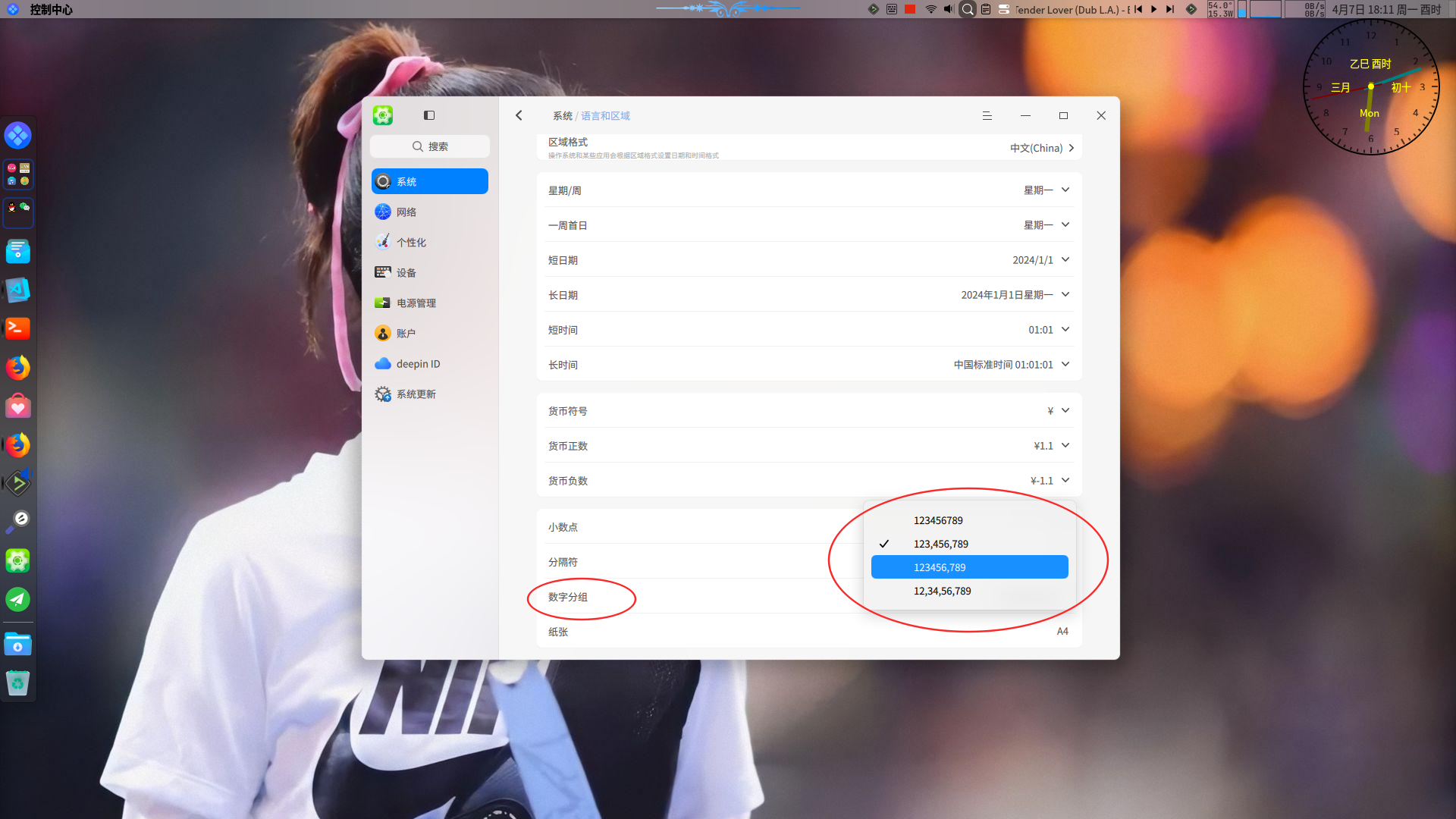Open the hamburger menu in title bar

[x=987, y=115]
